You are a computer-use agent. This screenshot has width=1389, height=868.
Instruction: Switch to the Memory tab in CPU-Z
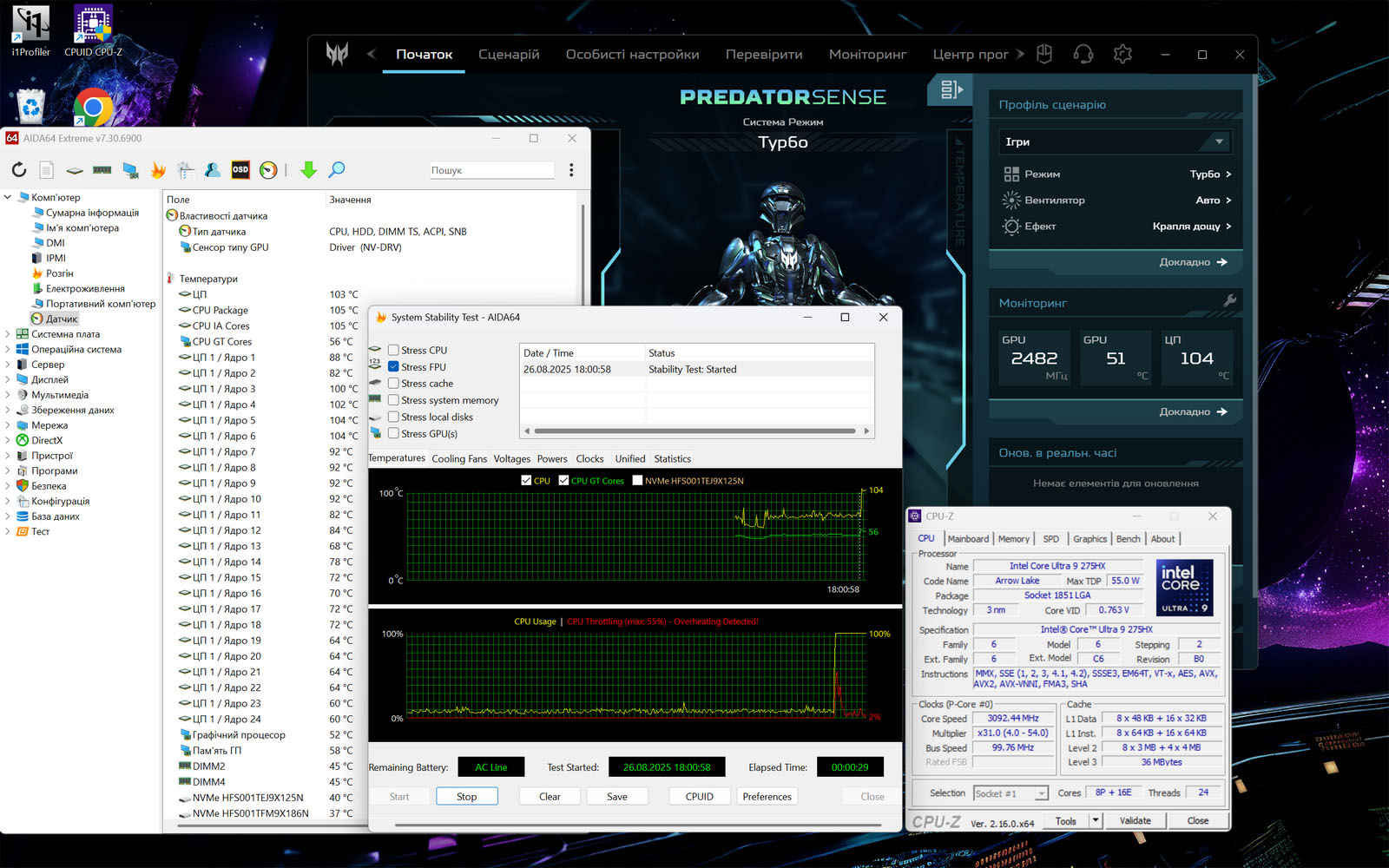(x=1013, y=539)
